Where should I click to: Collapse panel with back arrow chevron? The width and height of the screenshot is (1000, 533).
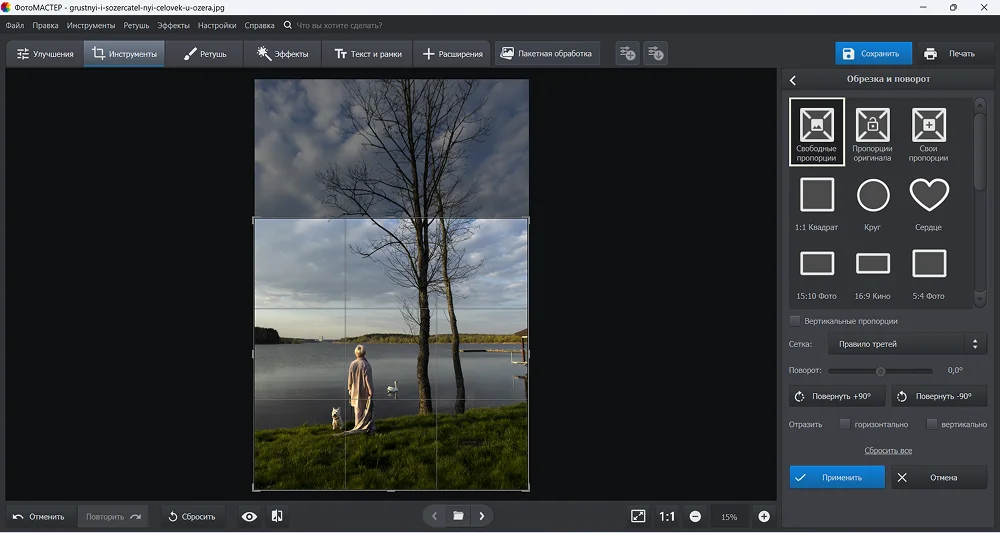(793, 80)
